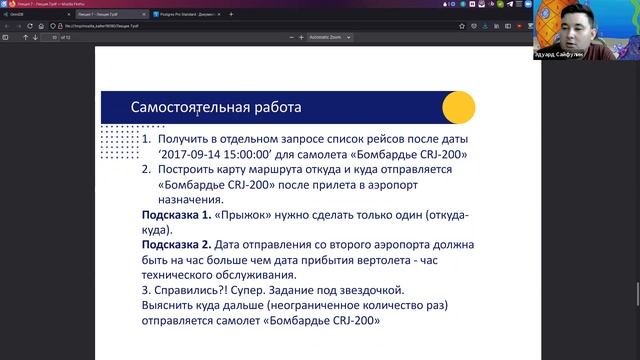
Task: Click the line 'Справились?! Супер. Задание под звездочкой.'
Action: point(279,290)
